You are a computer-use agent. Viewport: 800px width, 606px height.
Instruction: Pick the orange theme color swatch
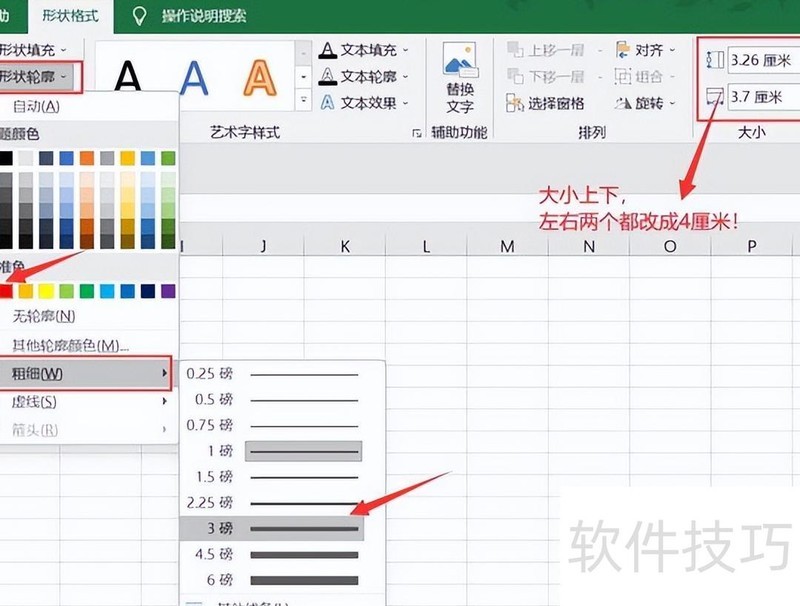[x=87, y=158]
